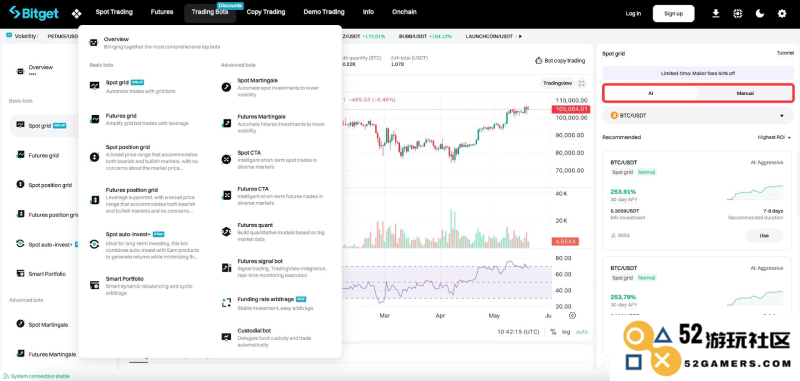Toggle the log scale option

[x=566, y=332]
